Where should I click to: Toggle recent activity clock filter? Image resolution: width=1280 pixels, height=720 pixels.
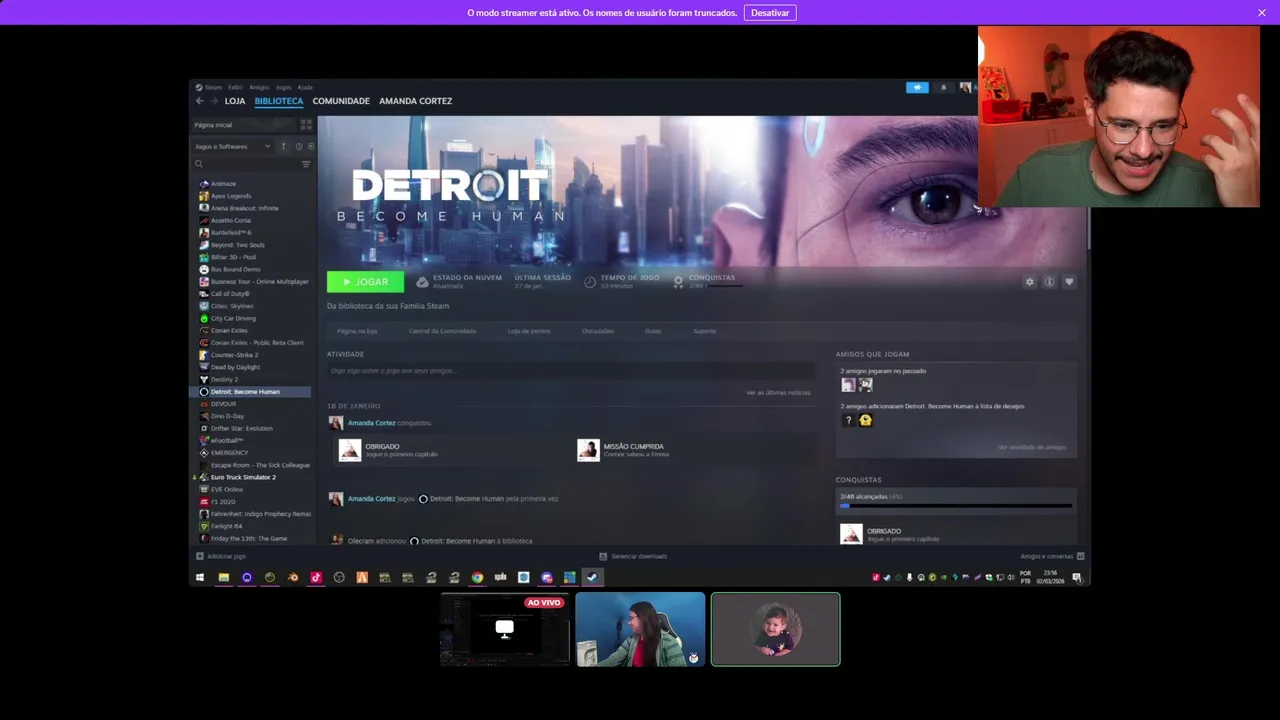[298, 147]
